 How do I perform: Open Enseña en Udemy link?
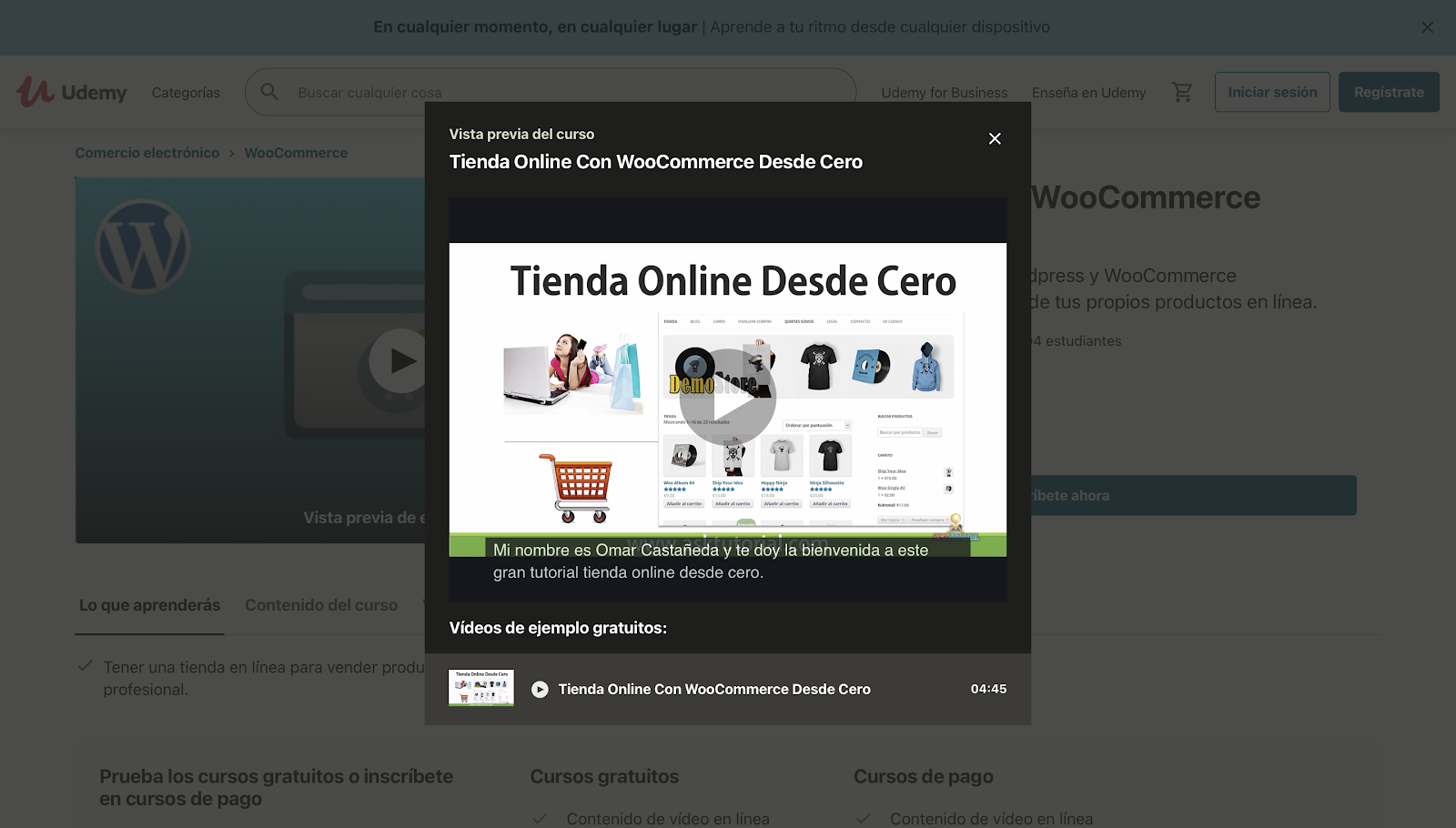tap(1088, 93)
